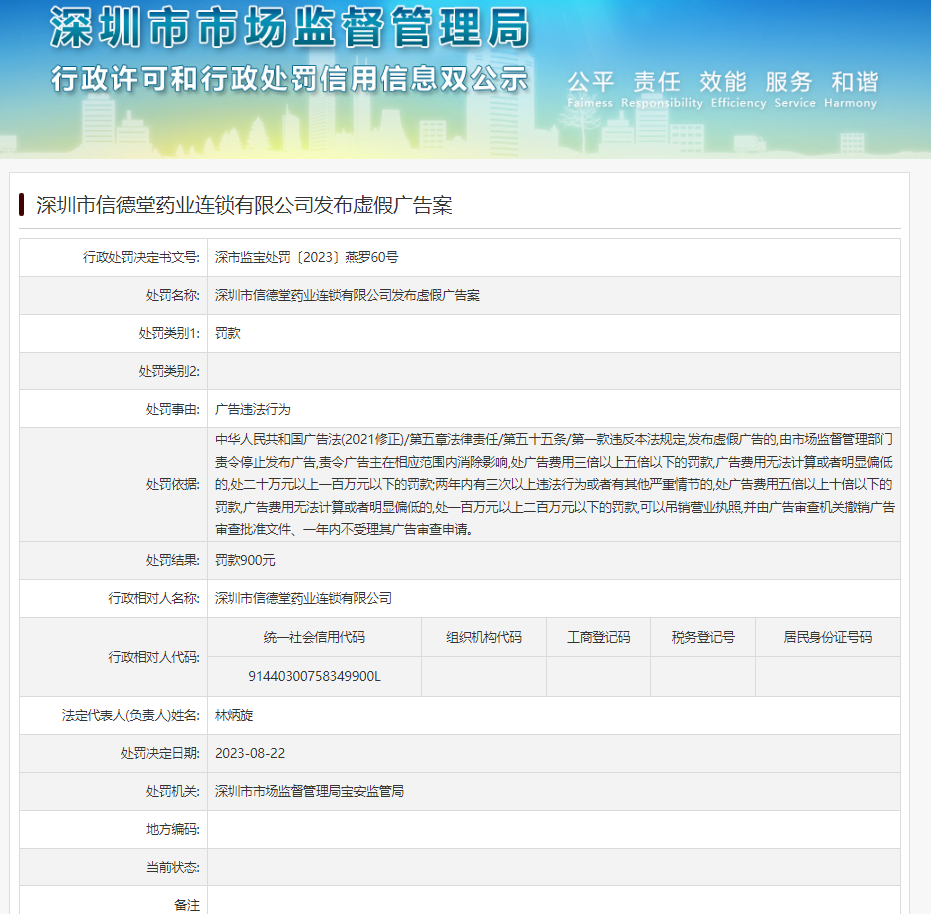Image resolution: width=931 pixels, height=914 pixels.
Task: Click the 罚款900元 result value
Action: [x=245, y=560]
